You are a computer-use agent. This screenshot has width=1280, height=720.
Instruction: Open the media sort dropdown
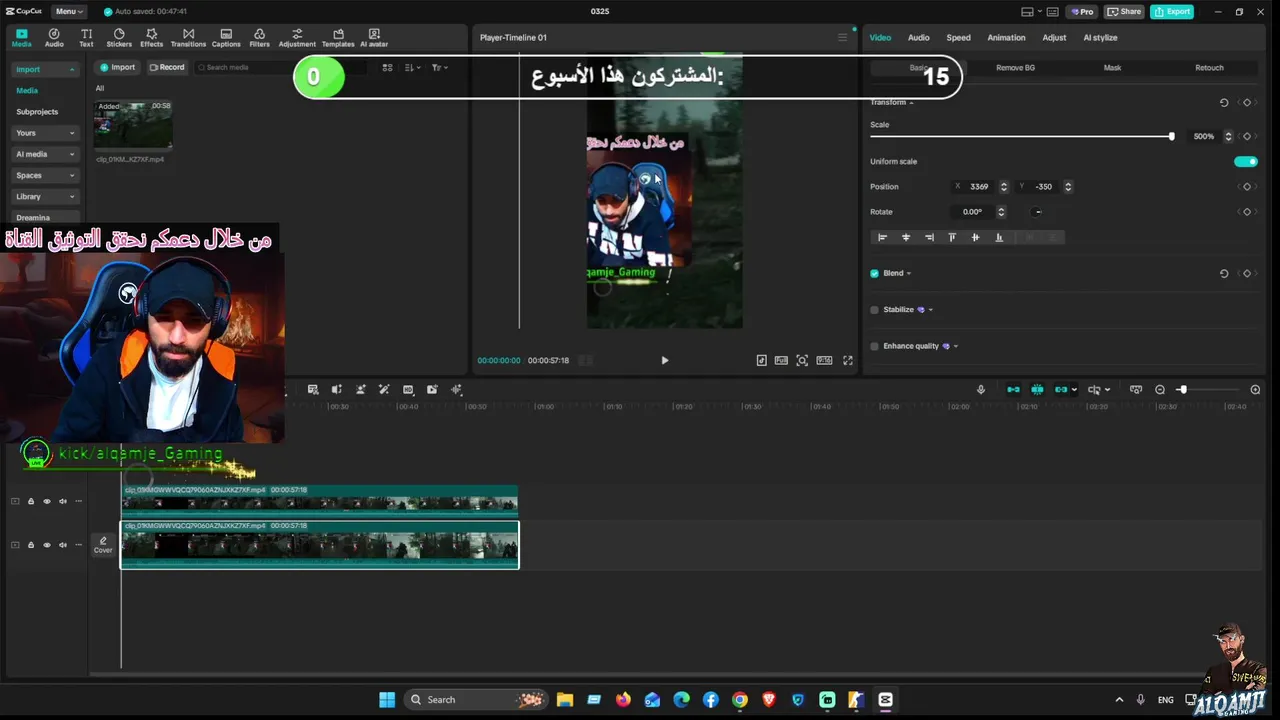(x=413, y=67)
